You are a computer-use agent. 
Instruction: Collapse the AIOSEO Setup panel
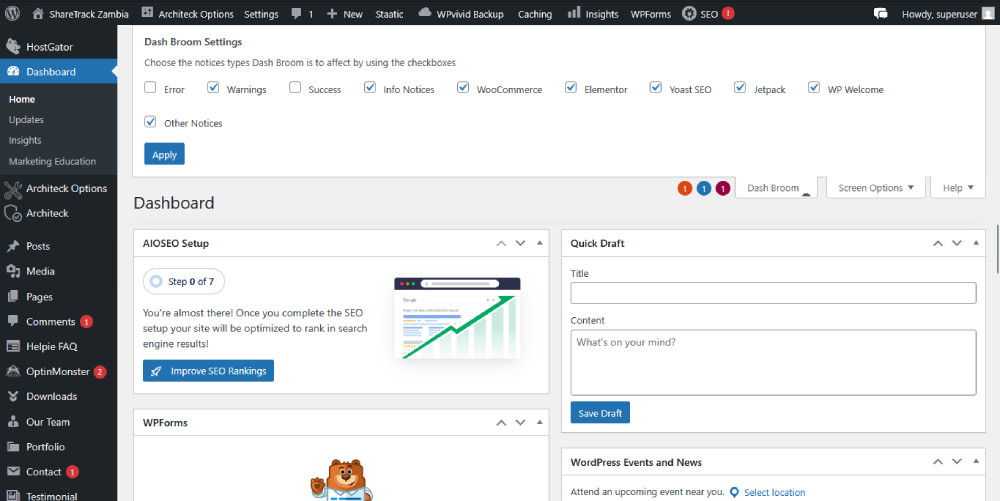coord(540,243)
